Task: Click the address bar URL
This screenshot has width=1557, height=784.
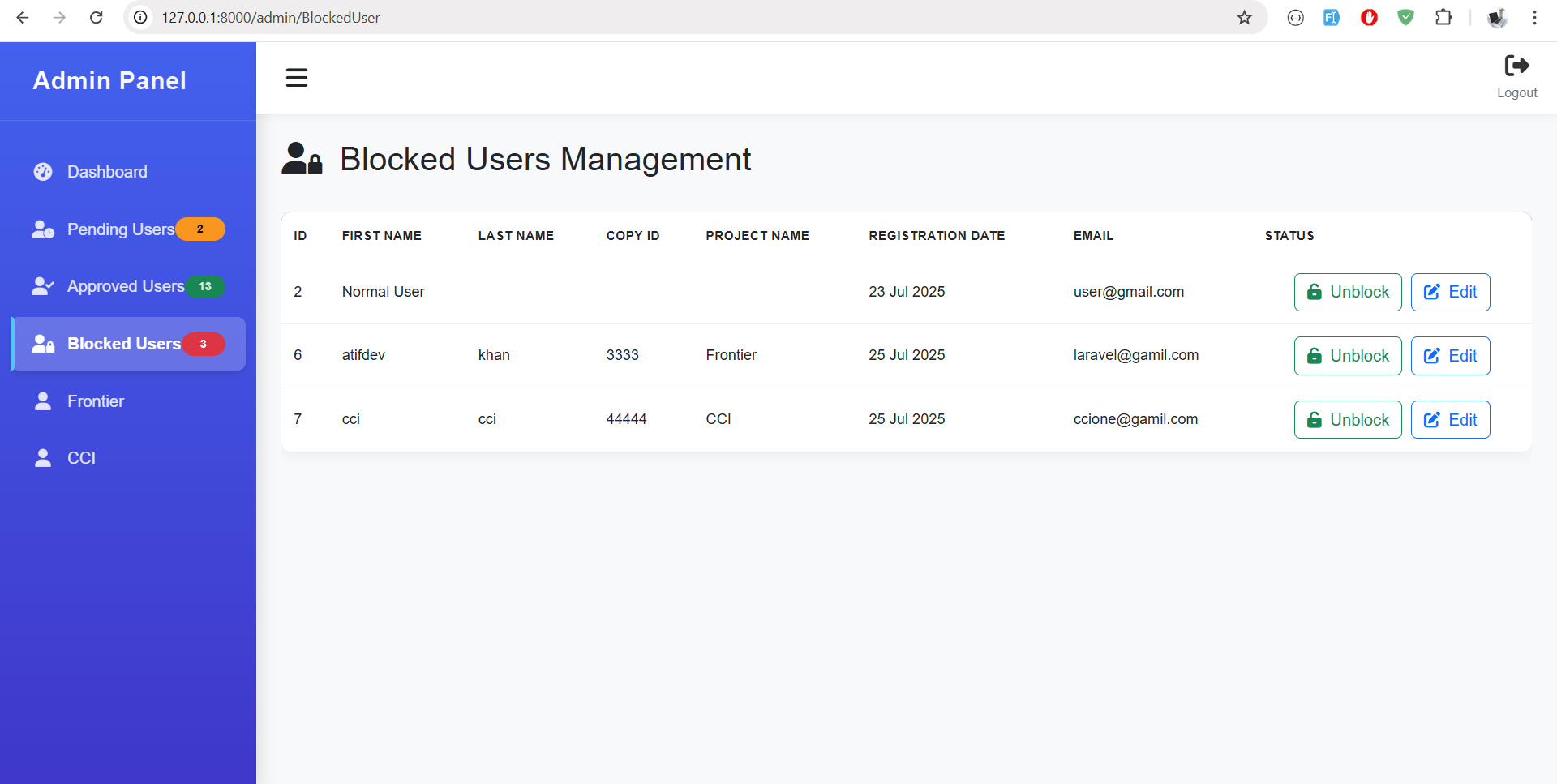Action: [x=271, y=18]
